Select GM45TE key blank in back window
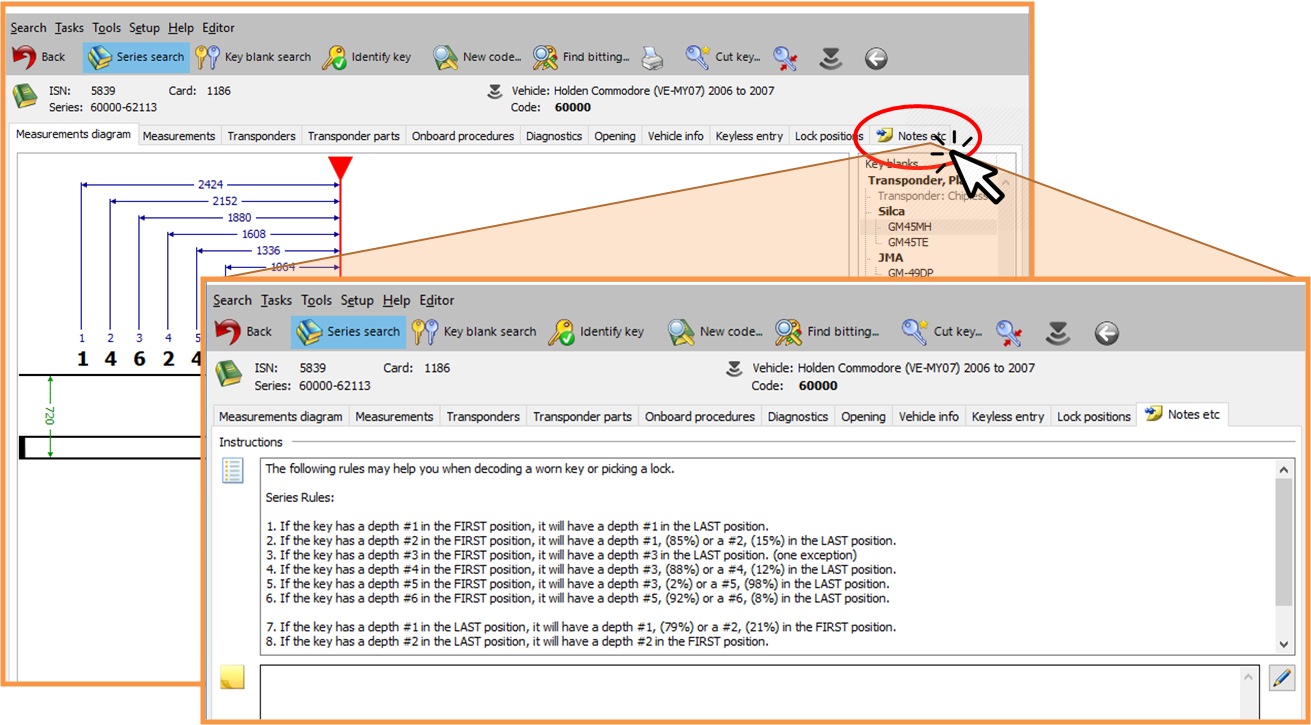 [x=908, y=242]
